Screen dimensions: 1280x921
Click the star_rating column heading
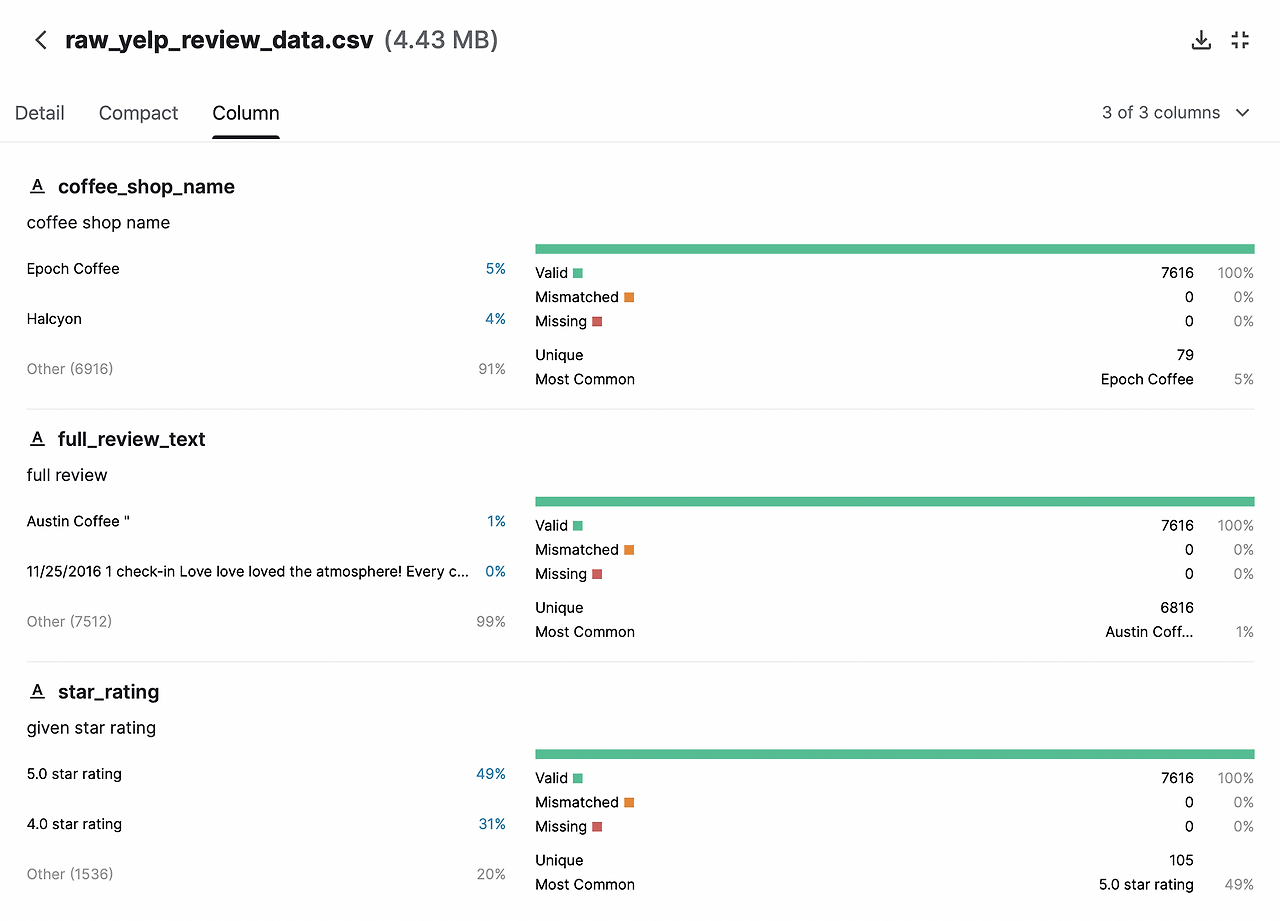point(109,692)
